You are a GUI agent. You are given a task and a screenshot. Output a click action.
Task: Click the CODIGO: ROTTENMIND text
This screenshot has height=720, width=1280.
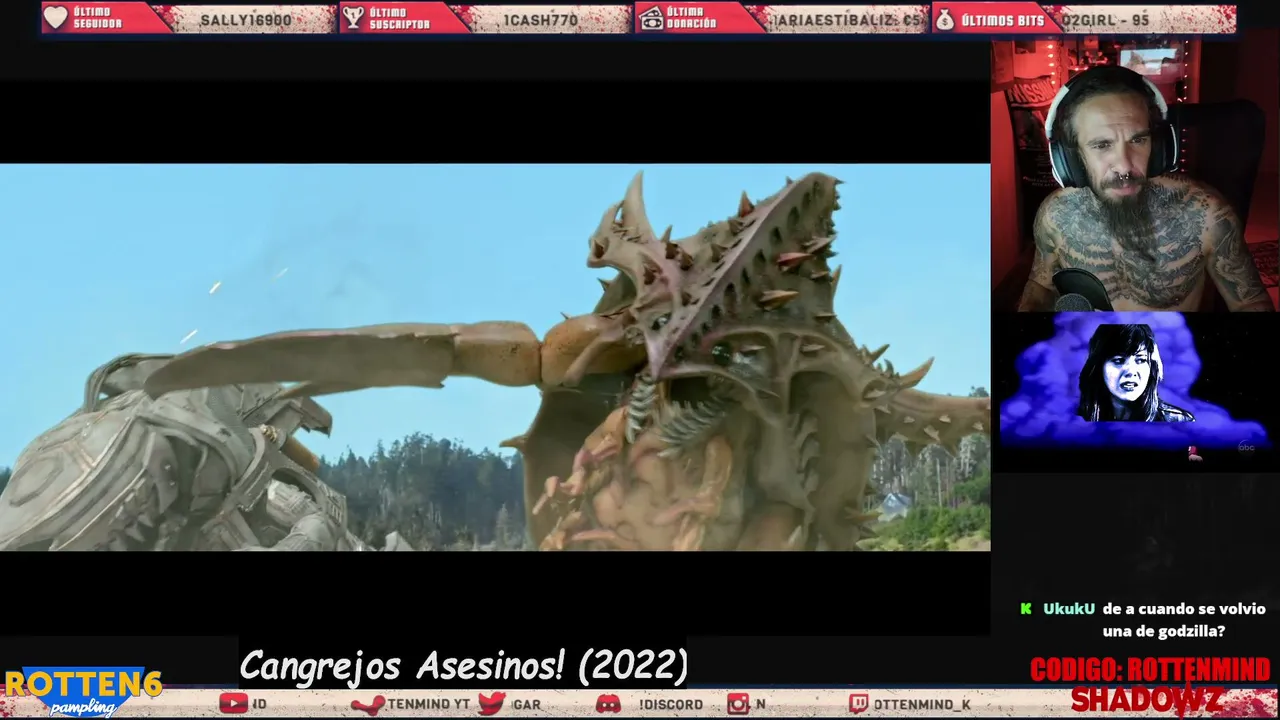1150,670
